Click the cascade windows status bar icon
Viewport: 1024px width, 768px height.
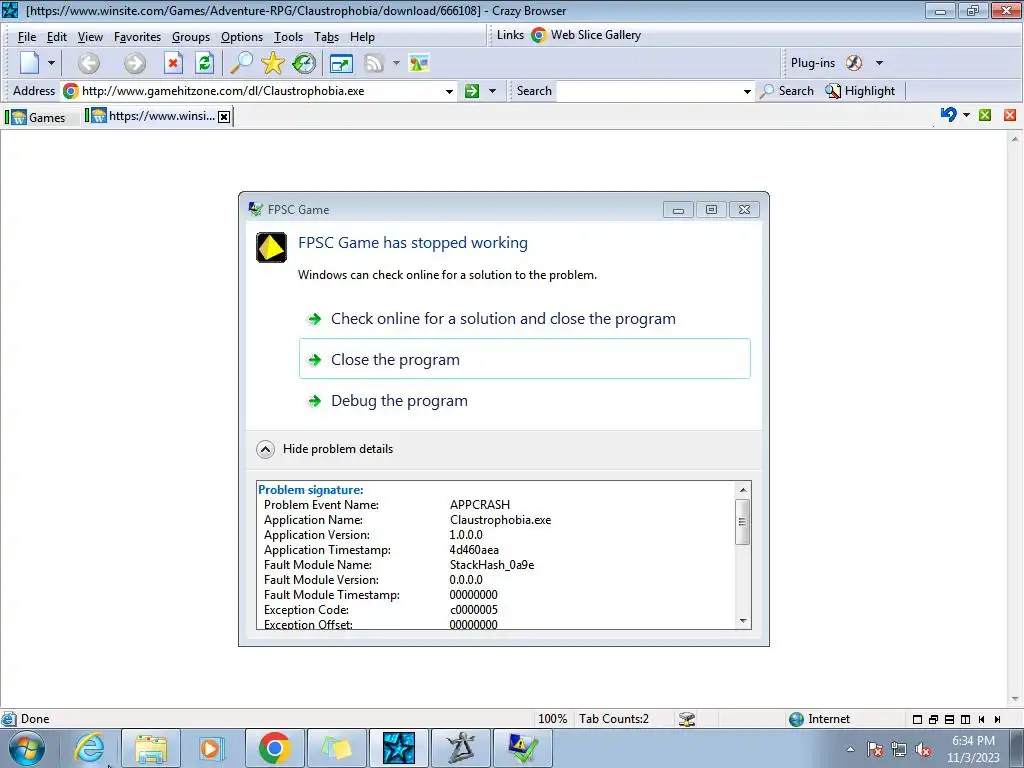[x=933, y=719]
